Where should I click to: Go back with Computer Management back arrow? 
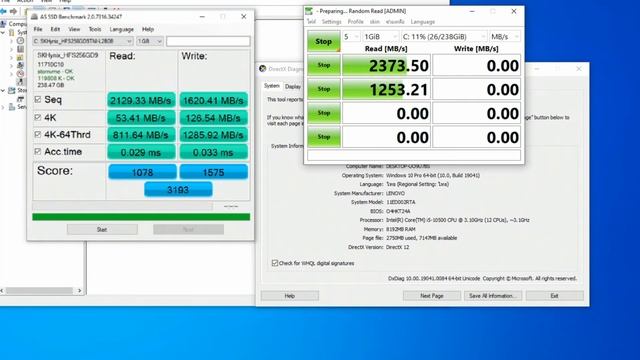(2, 11)
